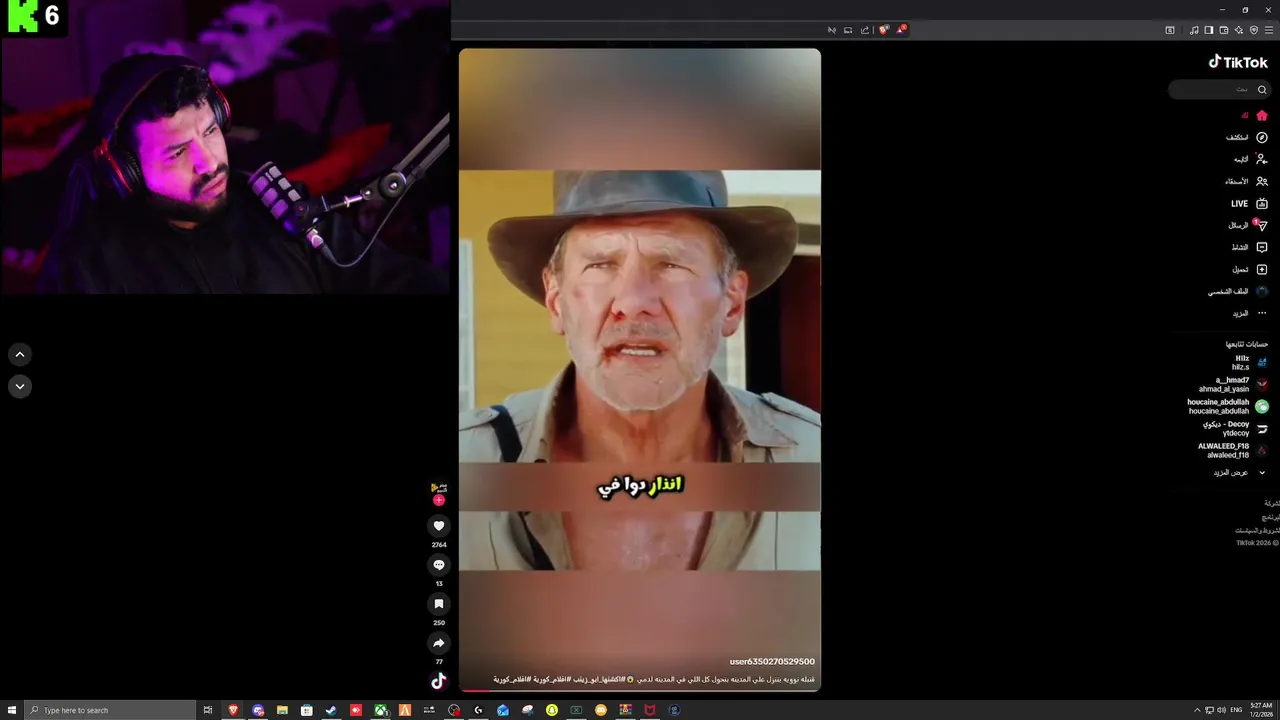Click Brave Shields lion icon
The width and height of the screenshot is (1280, 720).
pyautogui.click(x=884, y=30)
